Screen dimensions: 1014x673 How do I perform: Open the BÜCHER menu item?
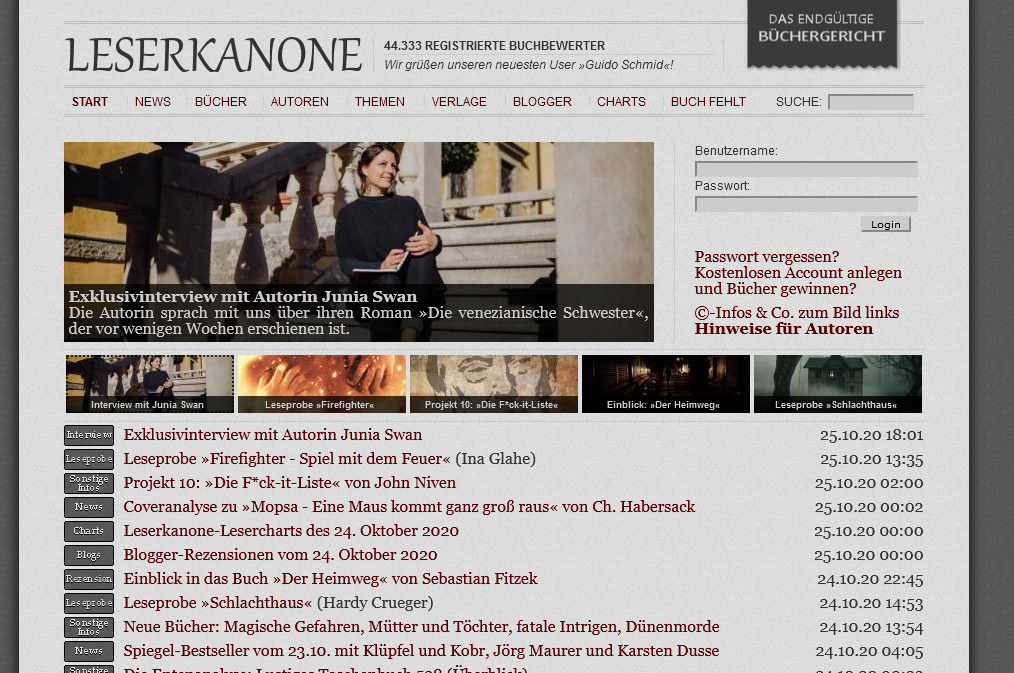click(221, 101)
